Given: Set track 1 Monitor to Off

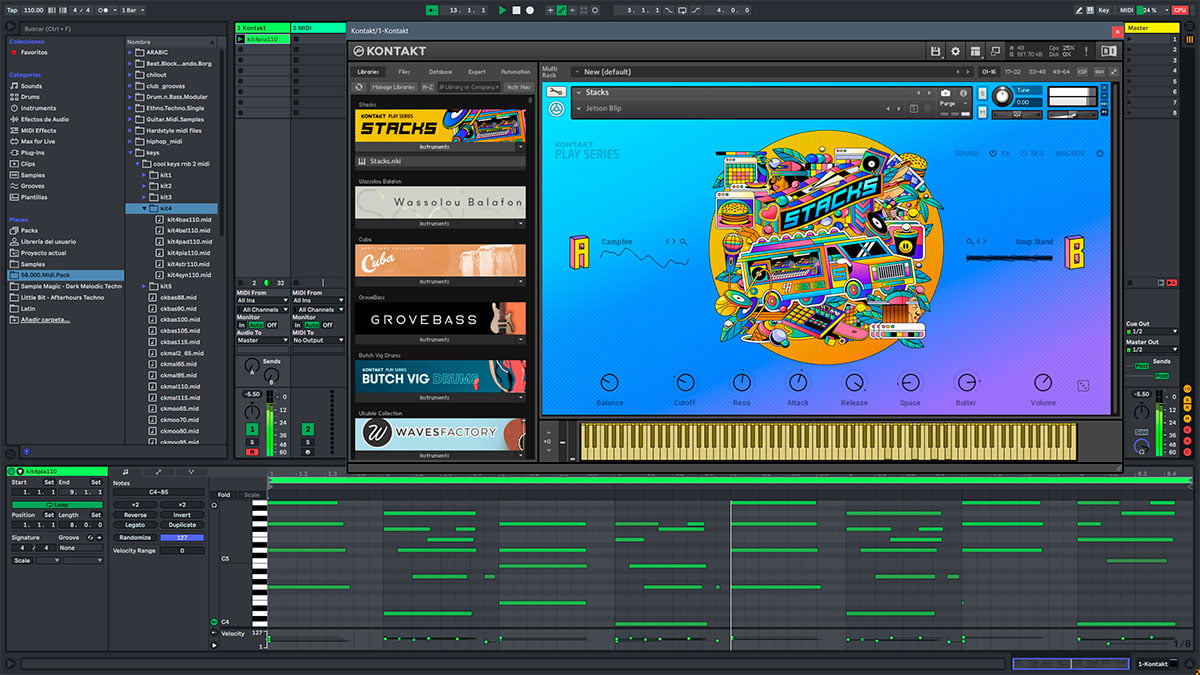Looking at the screenshot, I should pos(272,325).
